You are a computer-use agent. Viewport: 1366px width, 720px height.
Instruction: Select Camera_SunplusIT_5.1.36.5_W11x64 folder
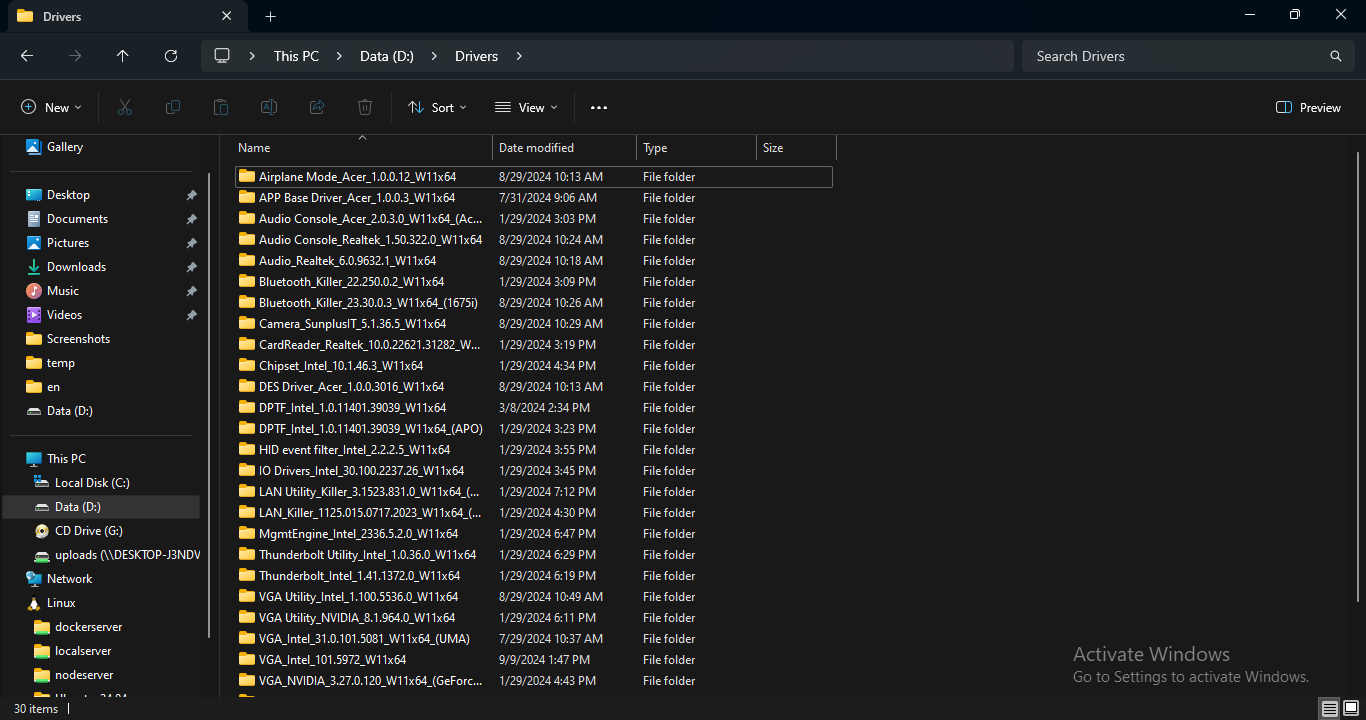[533, 324]
